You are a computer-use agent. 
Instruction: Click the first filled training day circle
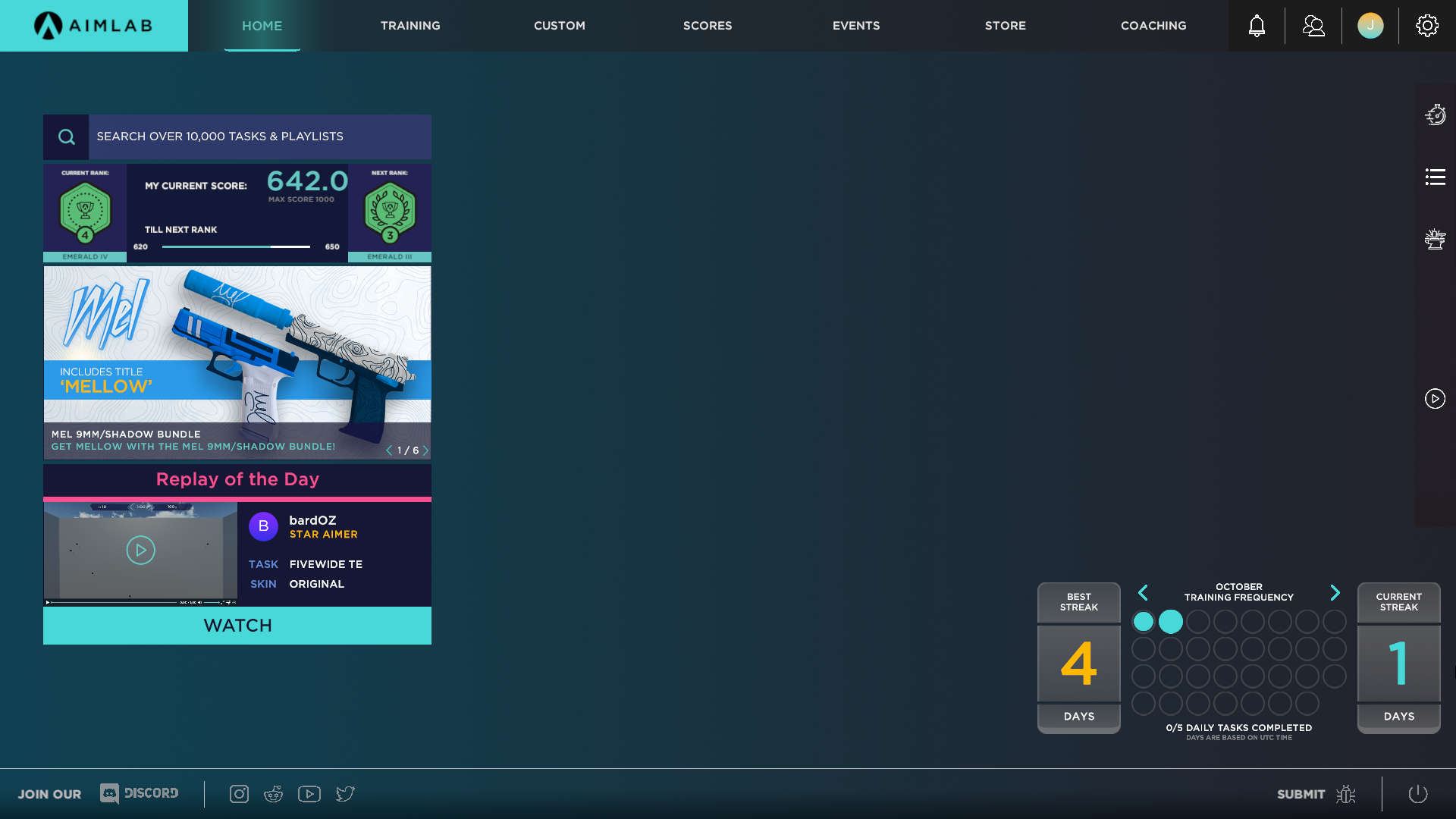(1143, 622)
